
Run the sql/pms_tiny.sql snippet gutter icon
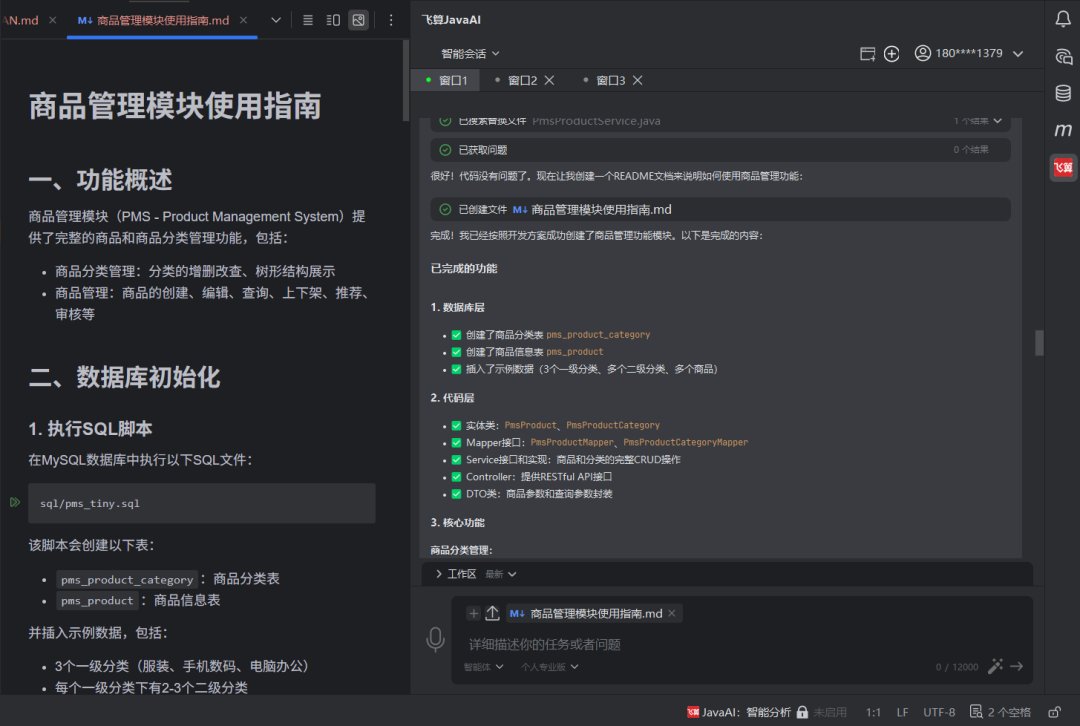point(14,502)
